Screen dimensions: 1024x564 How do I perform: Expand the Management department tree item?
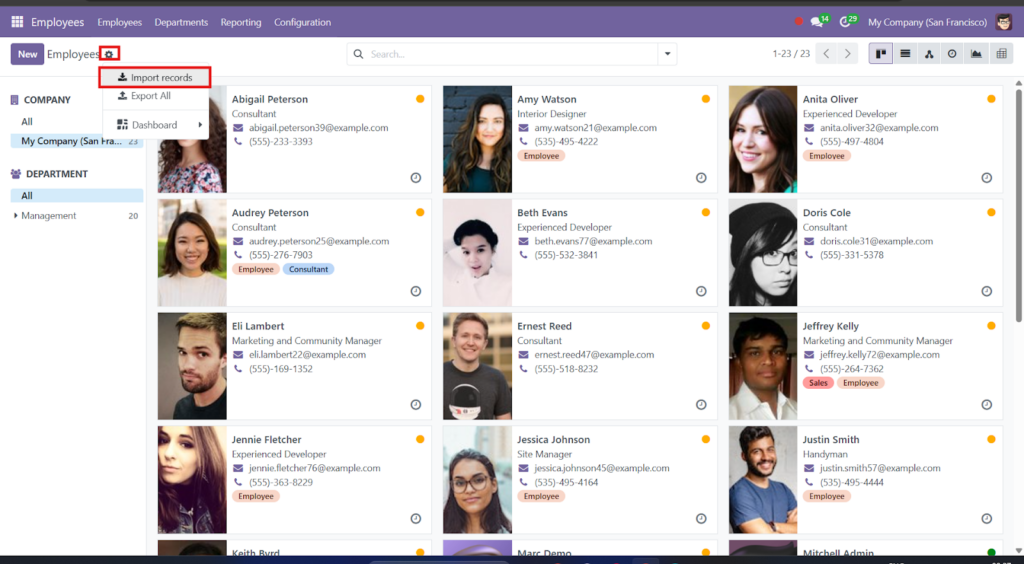[16, 215]
